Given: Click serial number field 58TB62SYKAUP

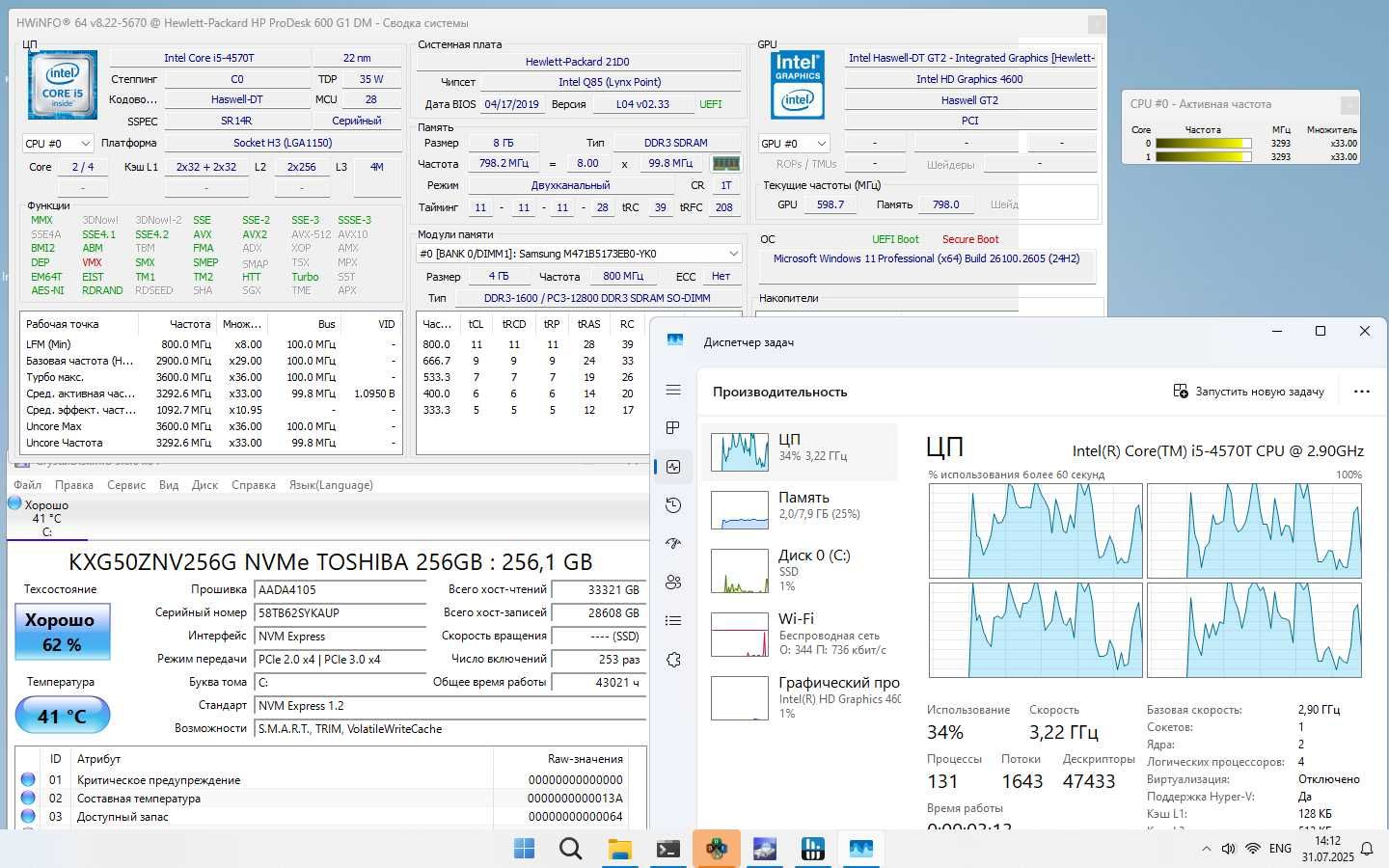Looking at the screenshot, I should [x=340, y=613].
